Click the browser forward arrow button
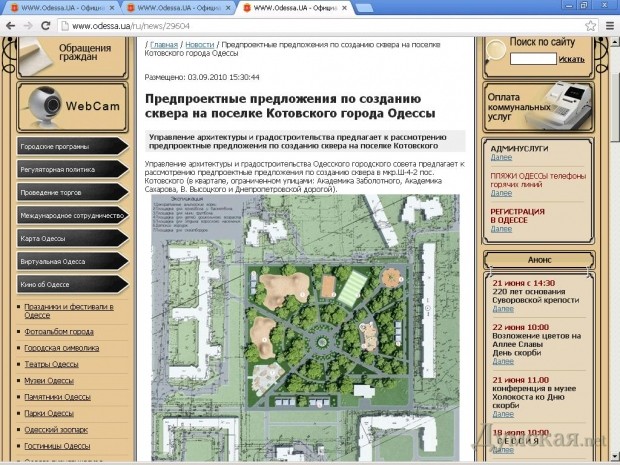Image resolution: width=620 pixels, height=465 pixels. [29, 25]
